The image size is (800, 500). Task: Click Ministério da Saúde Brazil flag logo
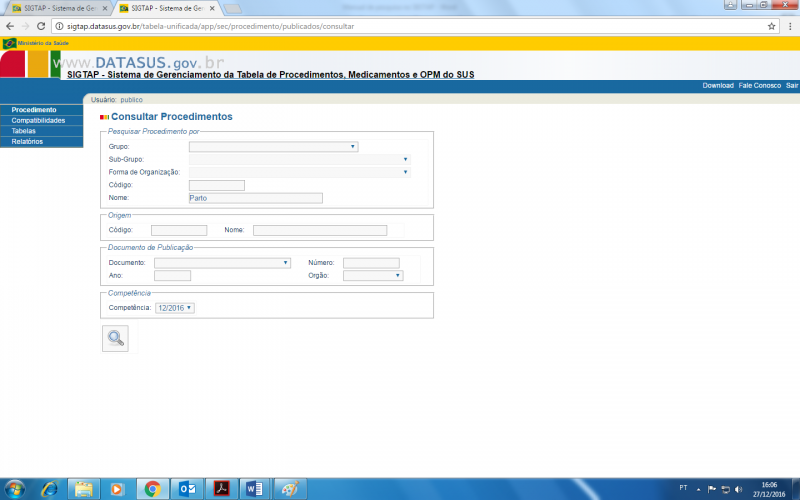tap(9, 43)
